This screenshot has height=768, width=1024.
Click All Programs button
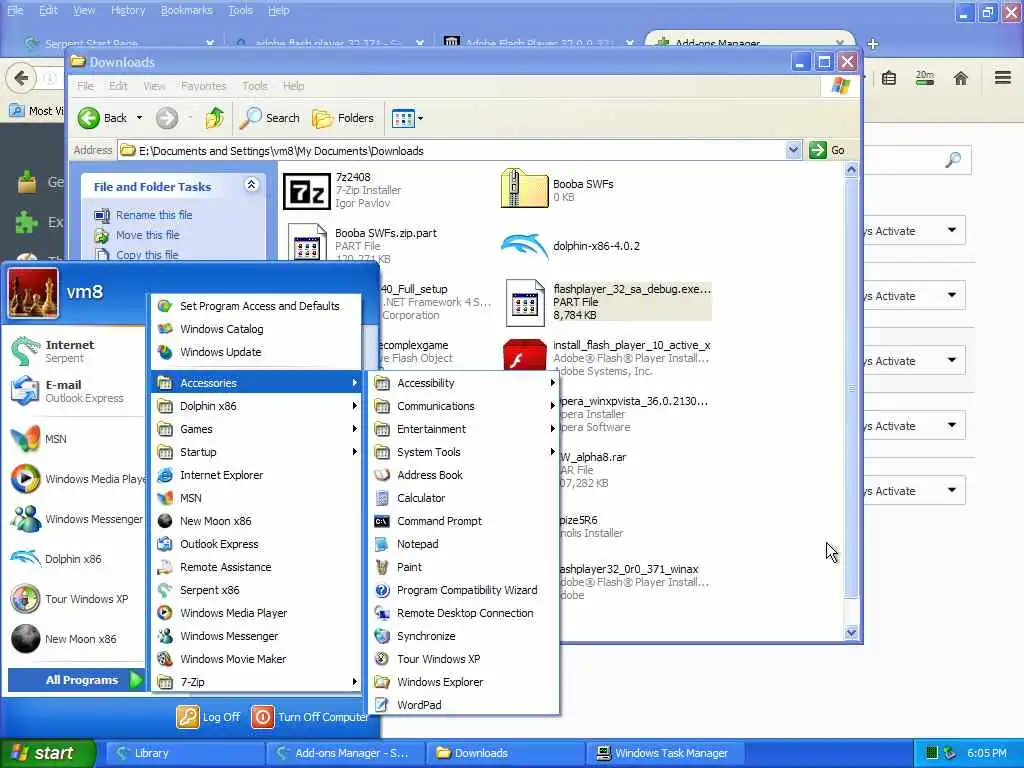click(76, 680)
